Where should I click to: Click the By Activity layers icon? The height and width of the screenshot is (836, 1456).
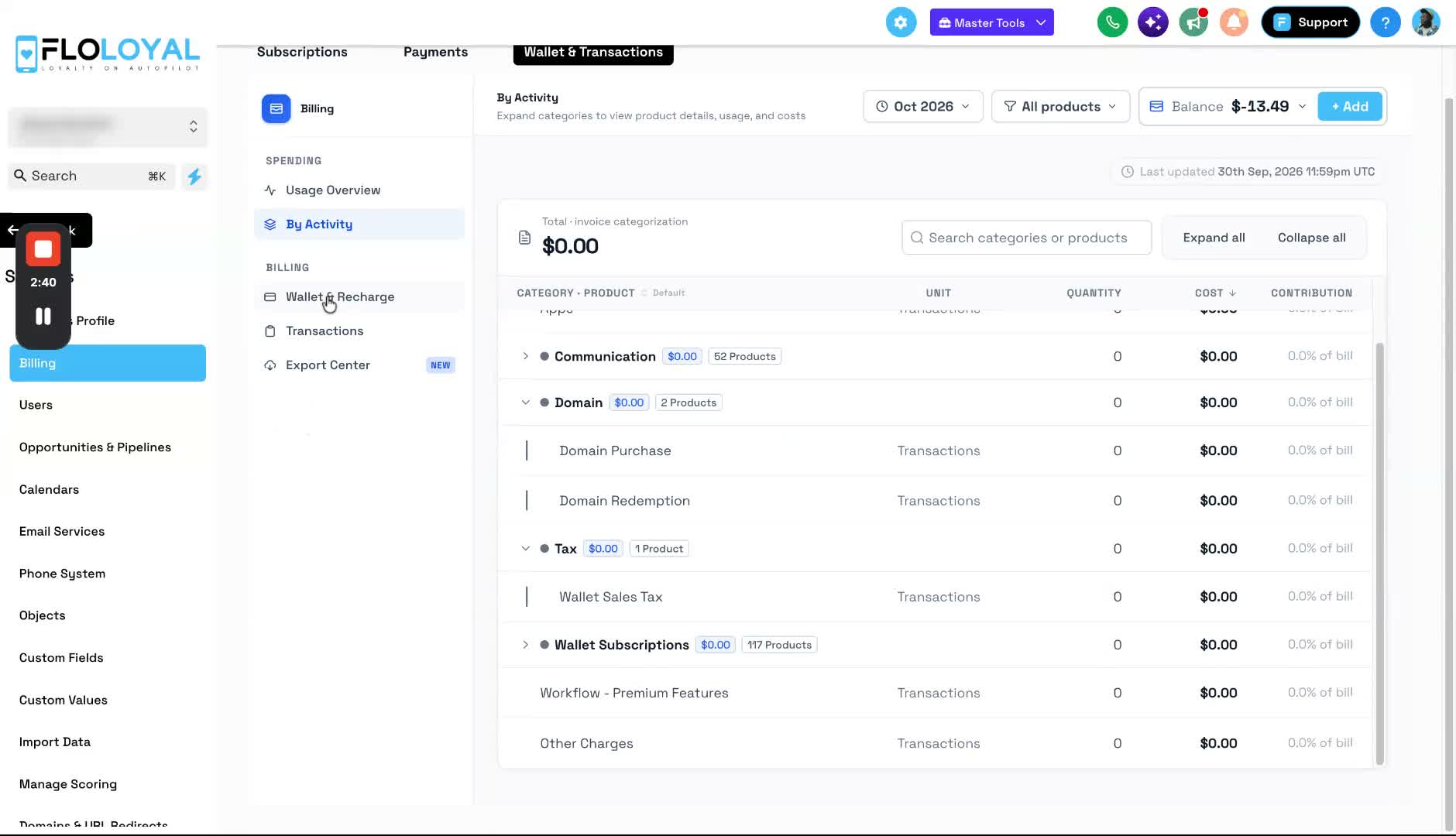point(270,224)
